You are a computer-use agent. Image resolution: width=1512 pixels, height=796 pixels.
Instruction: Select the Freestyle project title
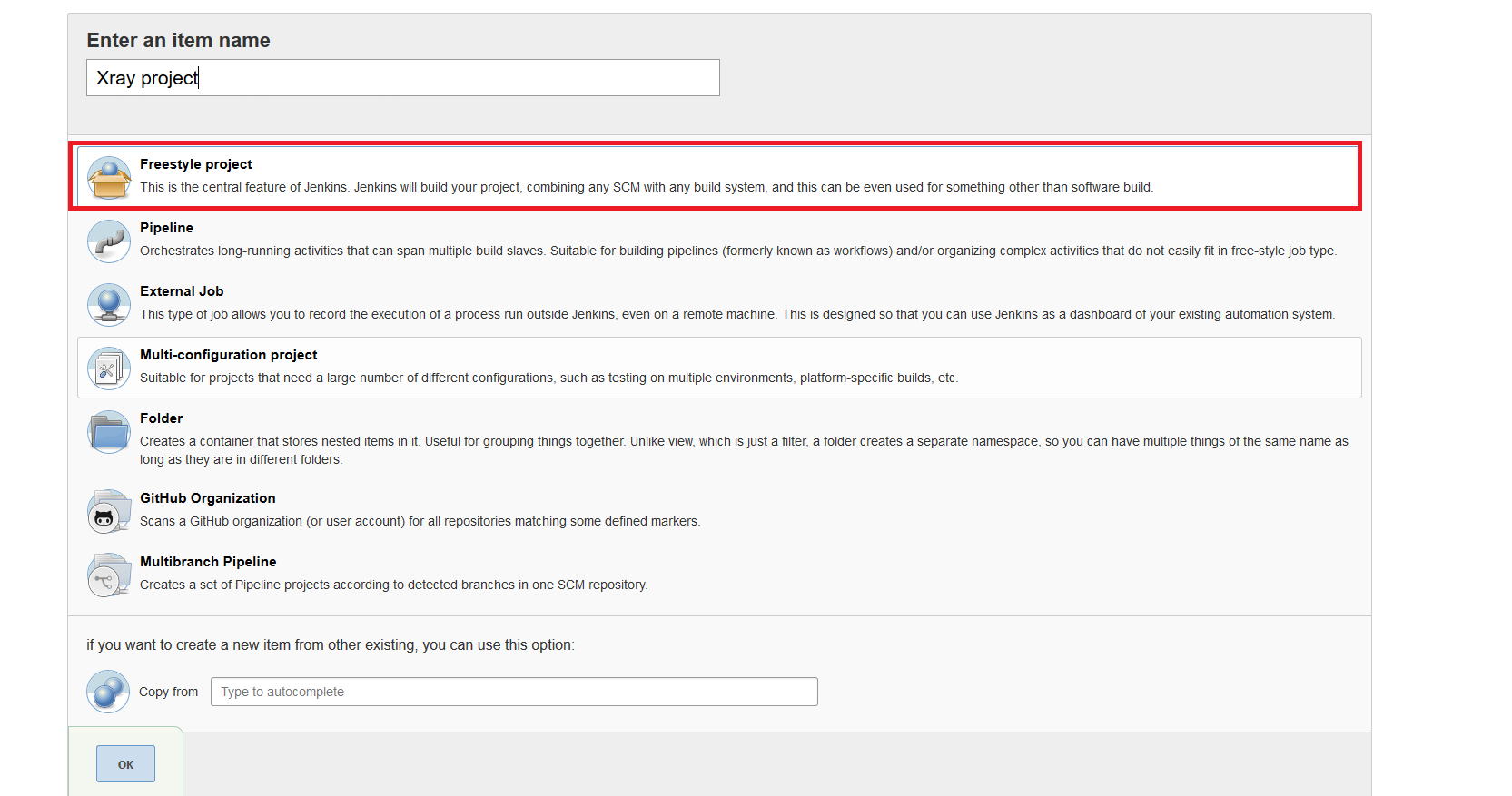[196, 164]
